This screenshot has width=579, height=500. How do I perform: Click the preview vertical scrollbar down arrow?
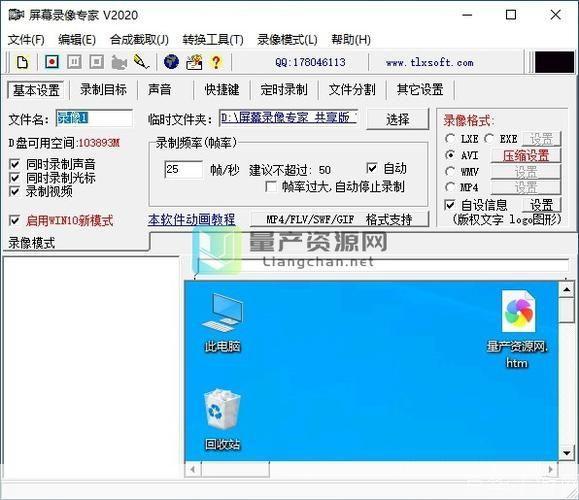[566, 453]
